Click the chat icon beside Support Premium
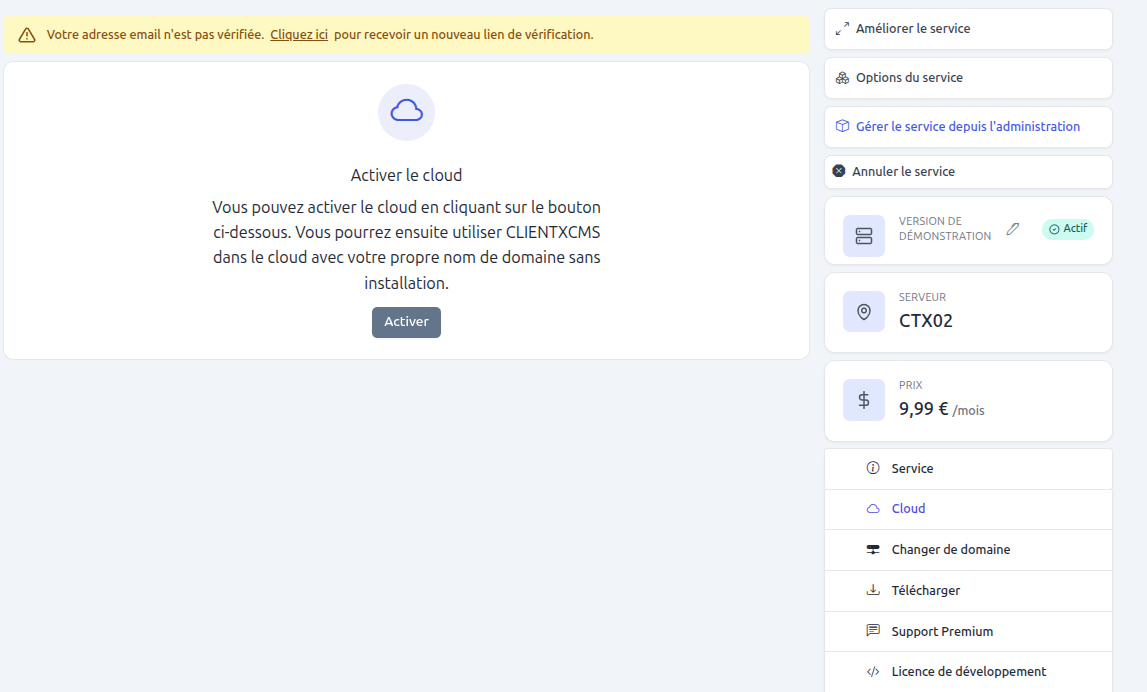The image size is (1147, 692). (x=873, y=631)
